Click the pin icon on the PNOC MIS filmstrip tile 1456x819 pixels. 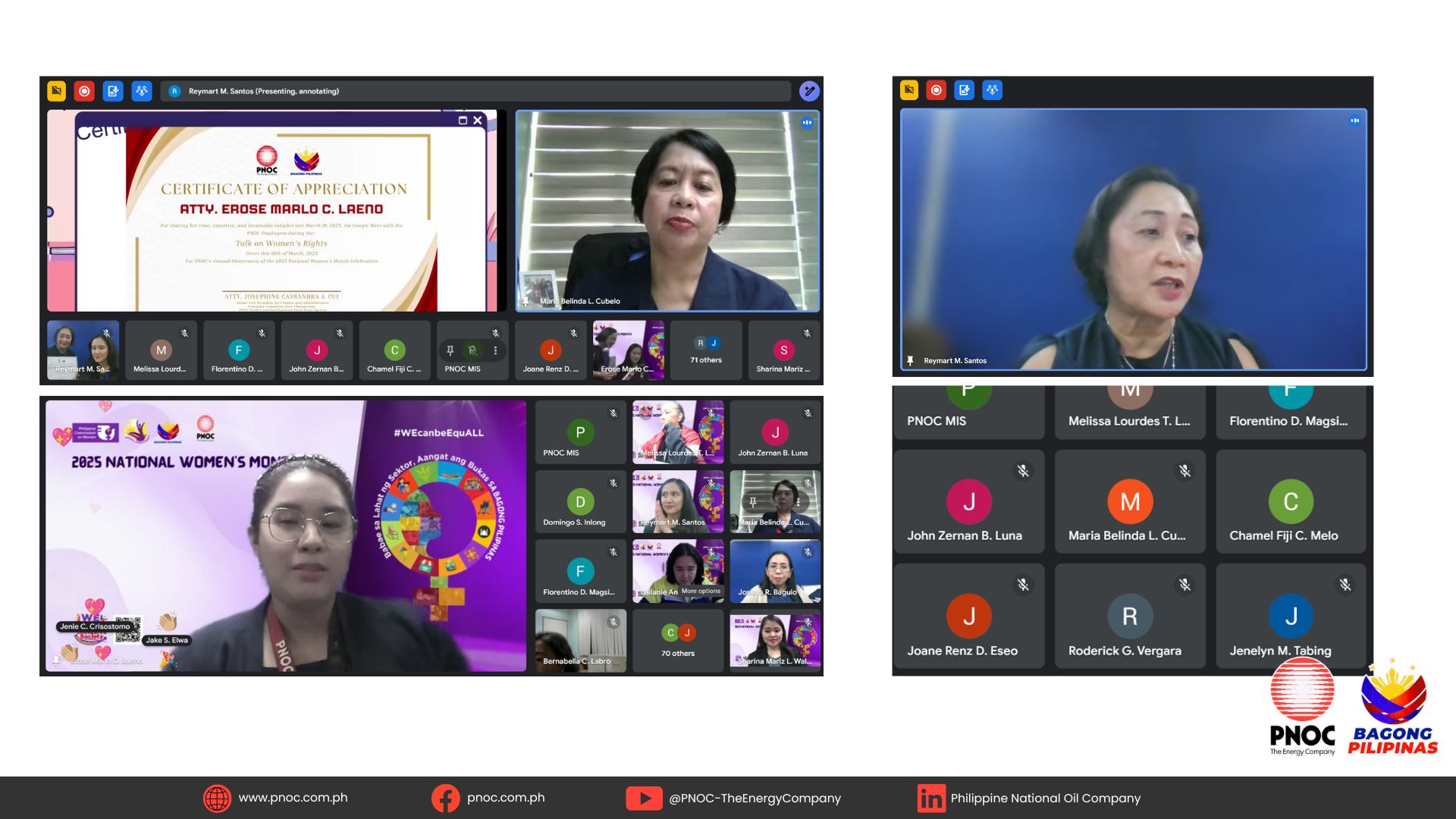pyautogui.click(x=450, y=350)
